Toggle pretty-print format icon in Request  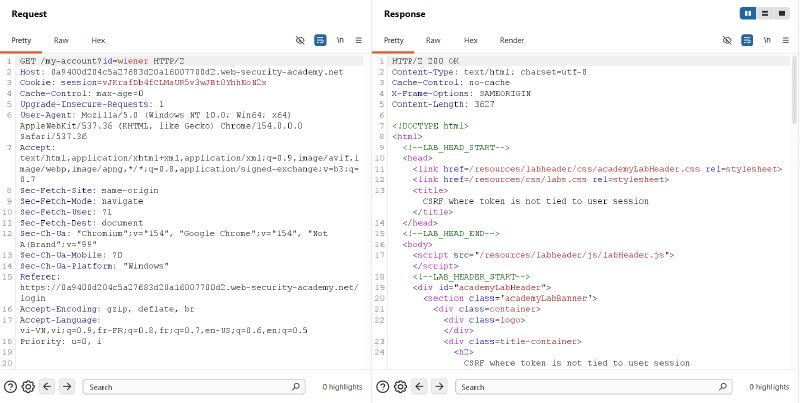pyautogui.click(x=320, y=40)
